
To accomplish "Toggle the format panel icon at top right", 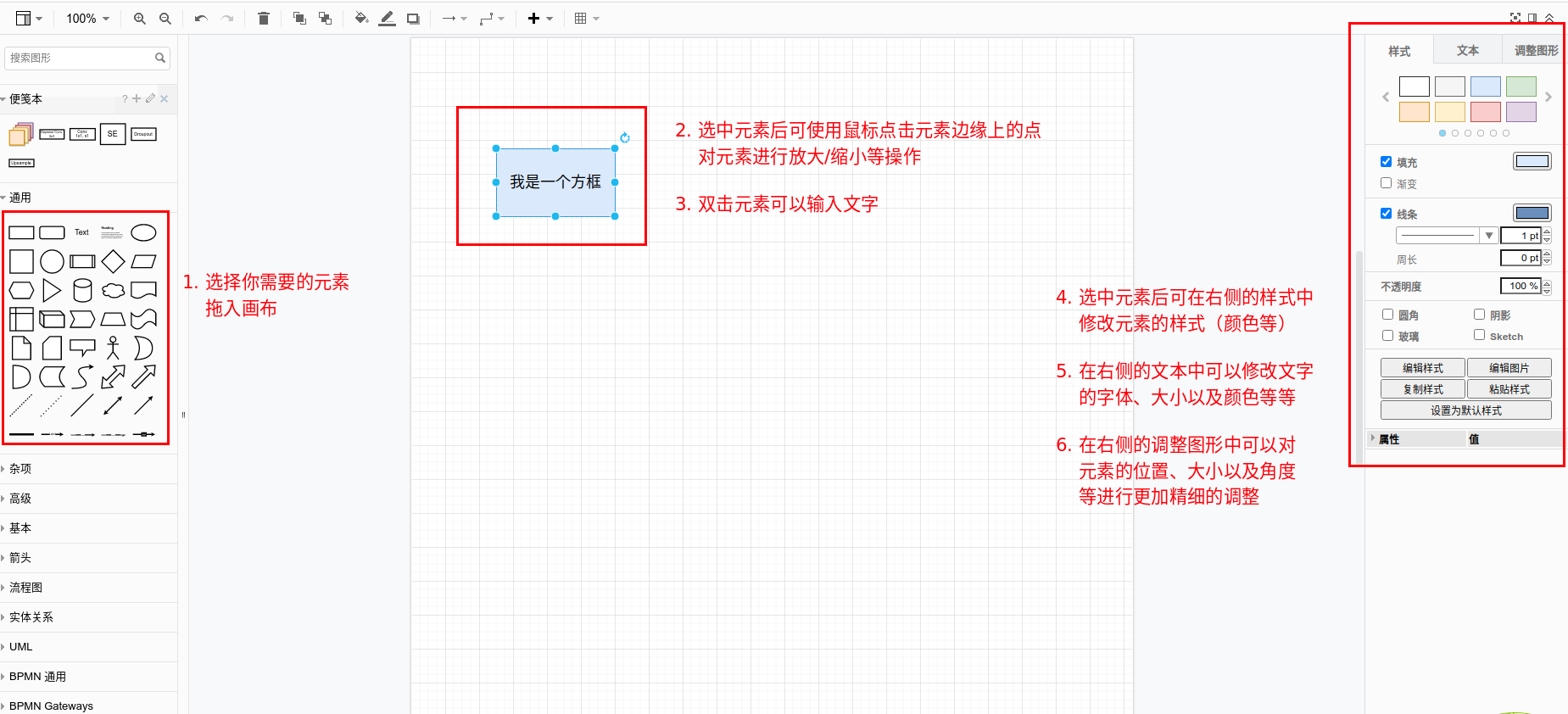I will click(x=1532, y=18).
